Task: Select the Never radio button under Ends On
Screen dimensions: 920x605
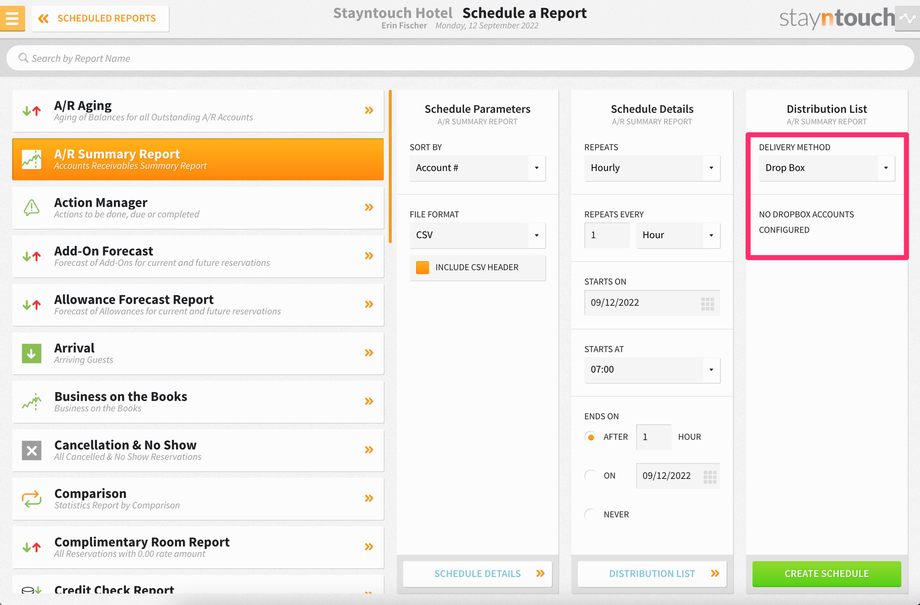Action: (590, 515)
